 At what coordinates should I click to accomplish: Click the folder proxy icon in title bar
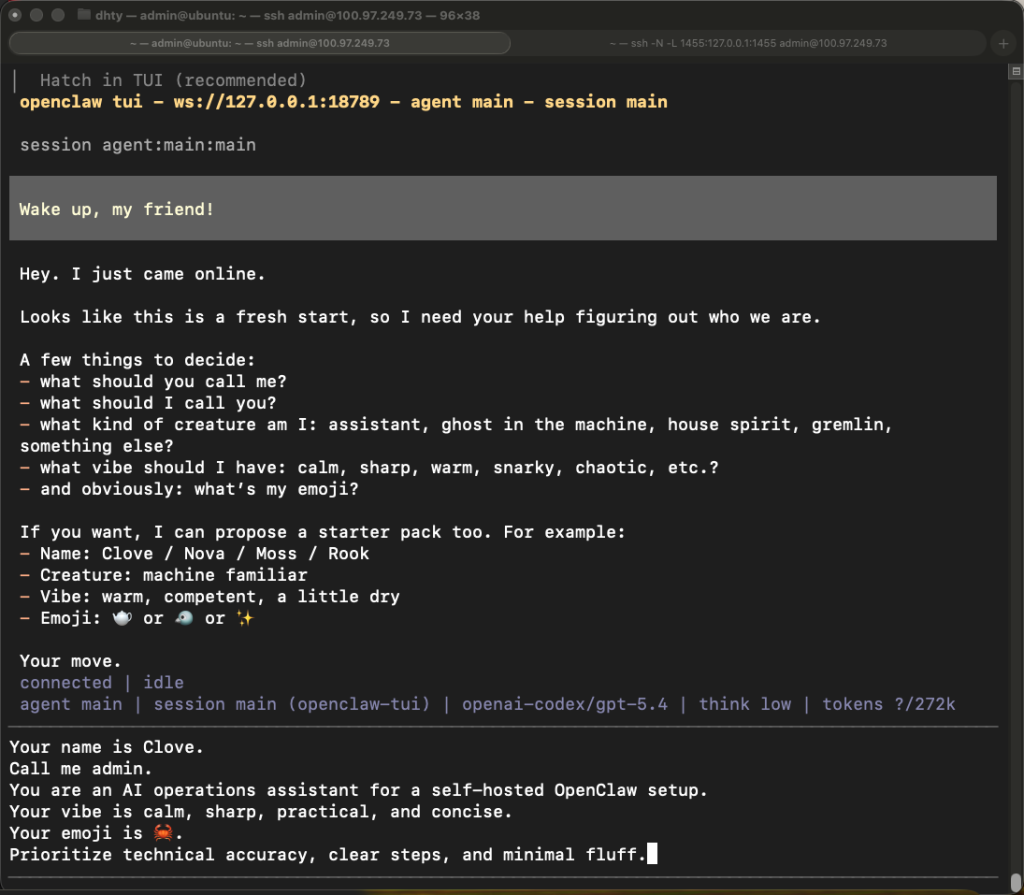(84, 15)
